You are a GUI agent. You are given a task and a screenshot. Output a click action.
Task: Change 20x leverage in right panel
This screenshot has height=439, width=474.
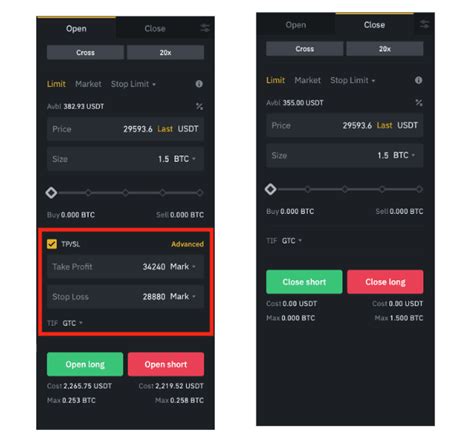pos(385,49)
